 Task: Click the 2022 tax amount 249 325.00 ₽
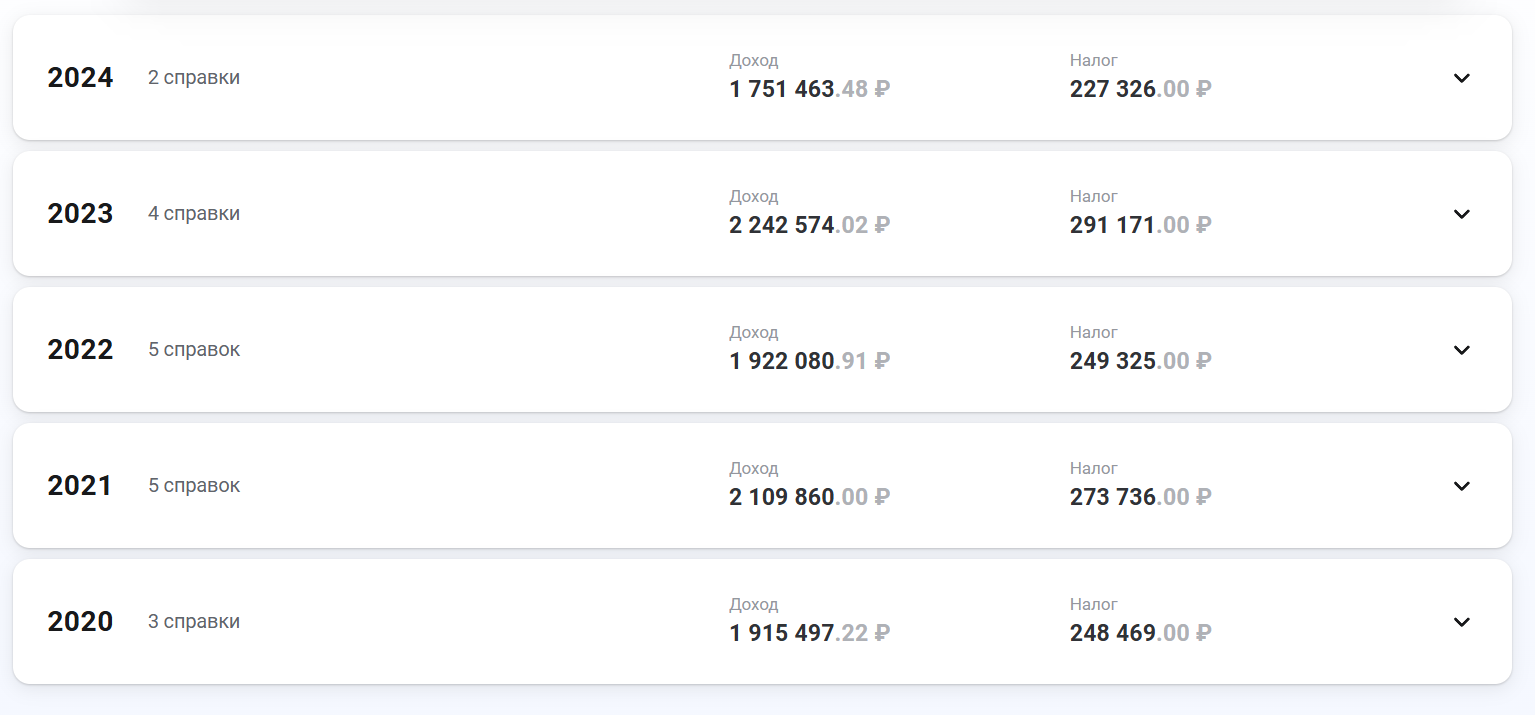coord(1140,362)
